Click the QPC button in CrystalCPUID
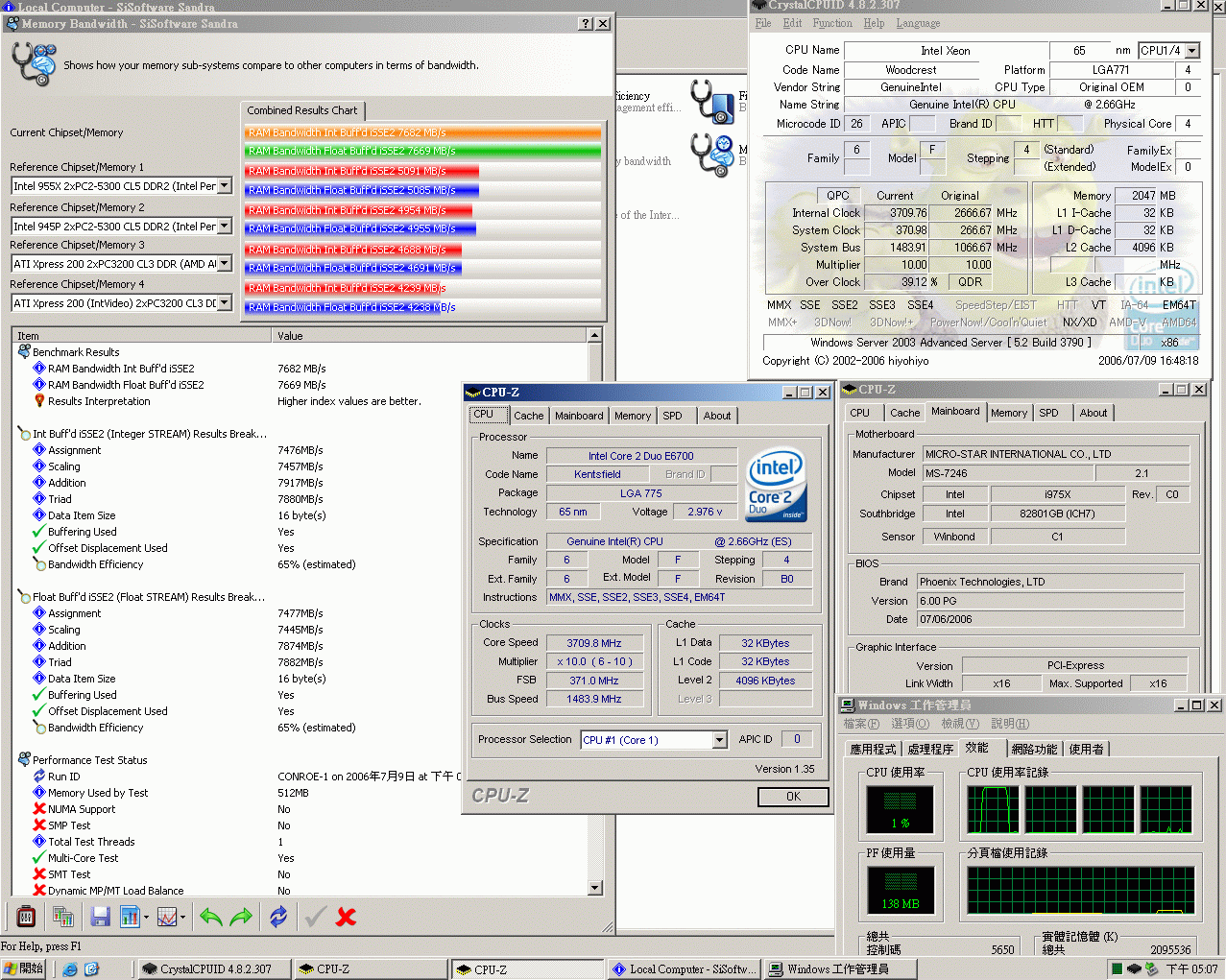The width and height of the screenshot is (1226, 980). click(838, 195)
